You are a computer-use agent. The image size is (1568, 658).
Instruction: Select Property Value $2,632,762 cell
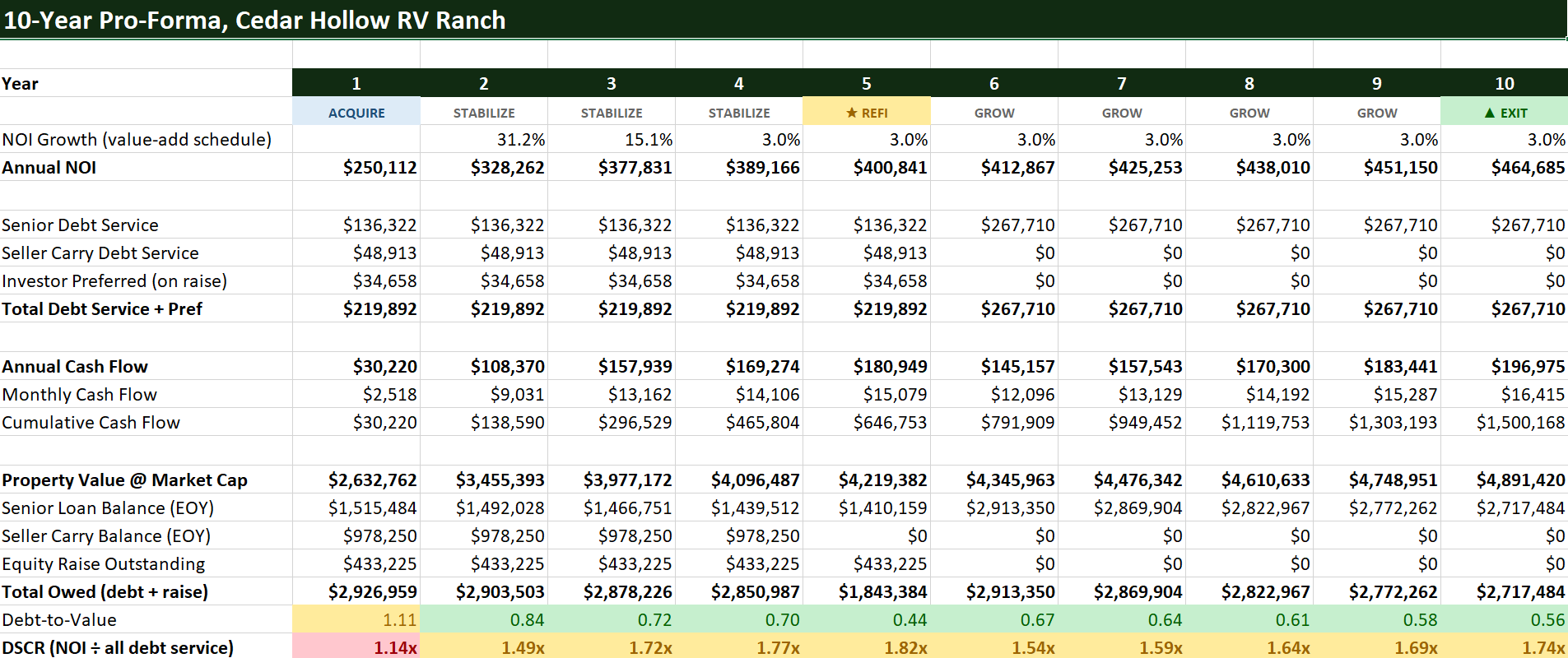click(x=356, y=480)
